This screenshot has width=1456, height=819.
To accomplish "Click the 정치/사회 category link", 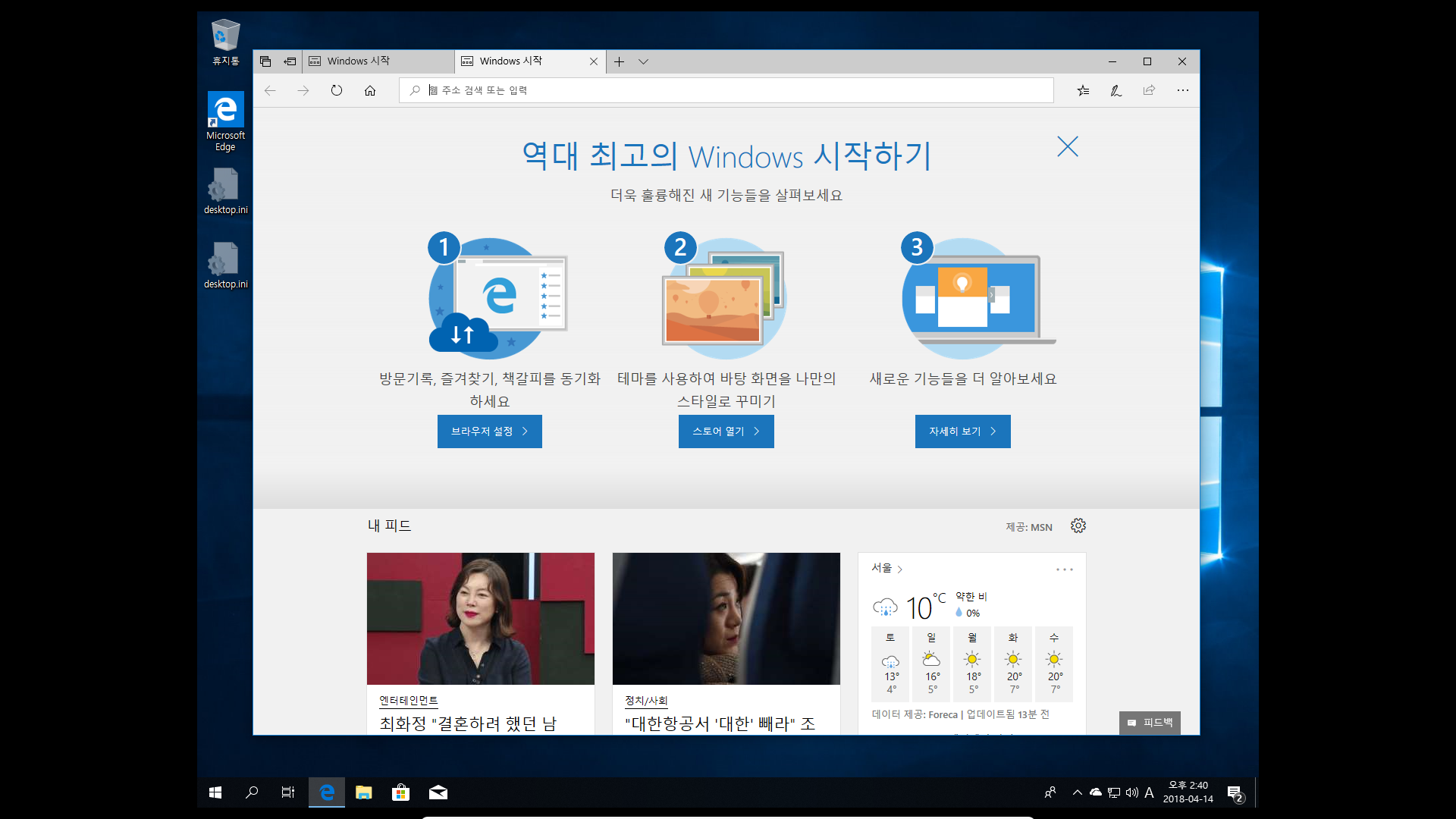I will click(646, 701).
